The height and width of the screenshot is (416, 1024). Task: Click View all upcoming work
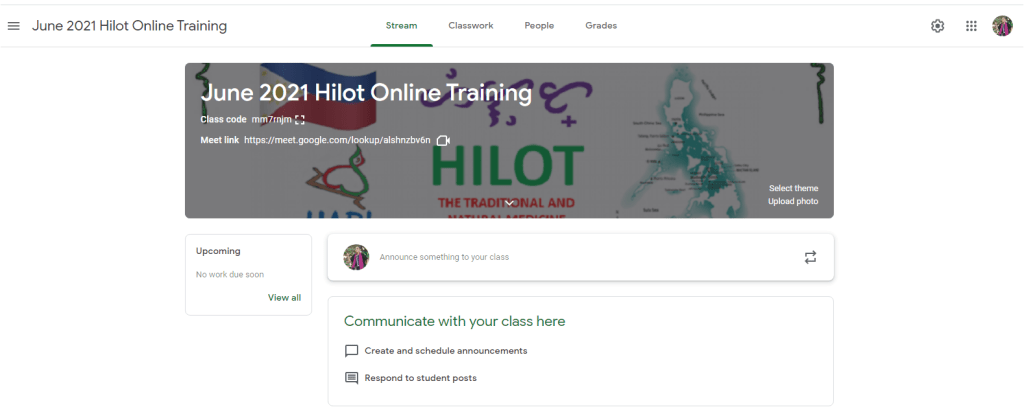click(x=284, y=298)
